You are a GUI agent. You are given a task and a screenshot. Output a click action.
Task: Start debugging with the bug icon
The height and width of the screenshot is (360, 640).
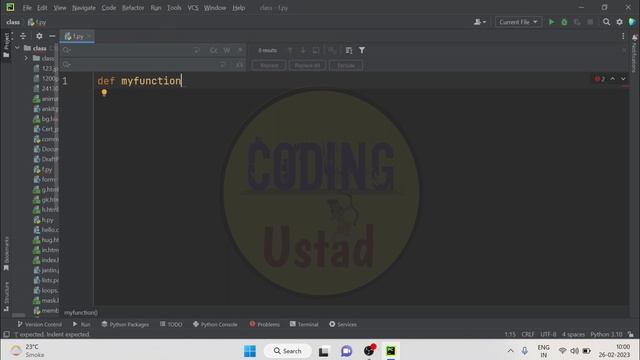[x=564, y=22]
